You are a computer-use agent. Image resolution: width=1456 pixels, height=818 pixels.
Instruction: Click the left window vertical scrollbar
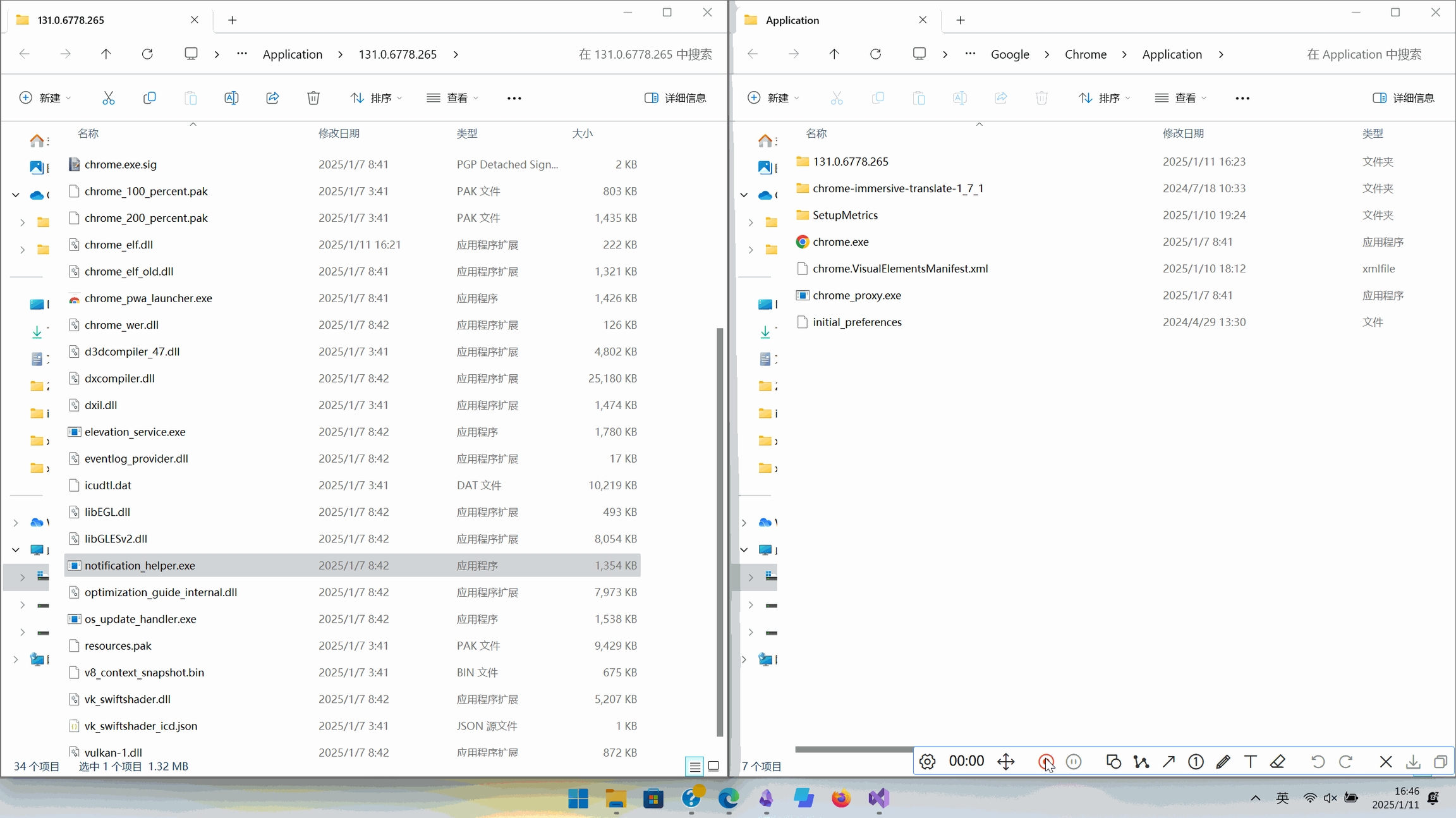tap(720, 531)
